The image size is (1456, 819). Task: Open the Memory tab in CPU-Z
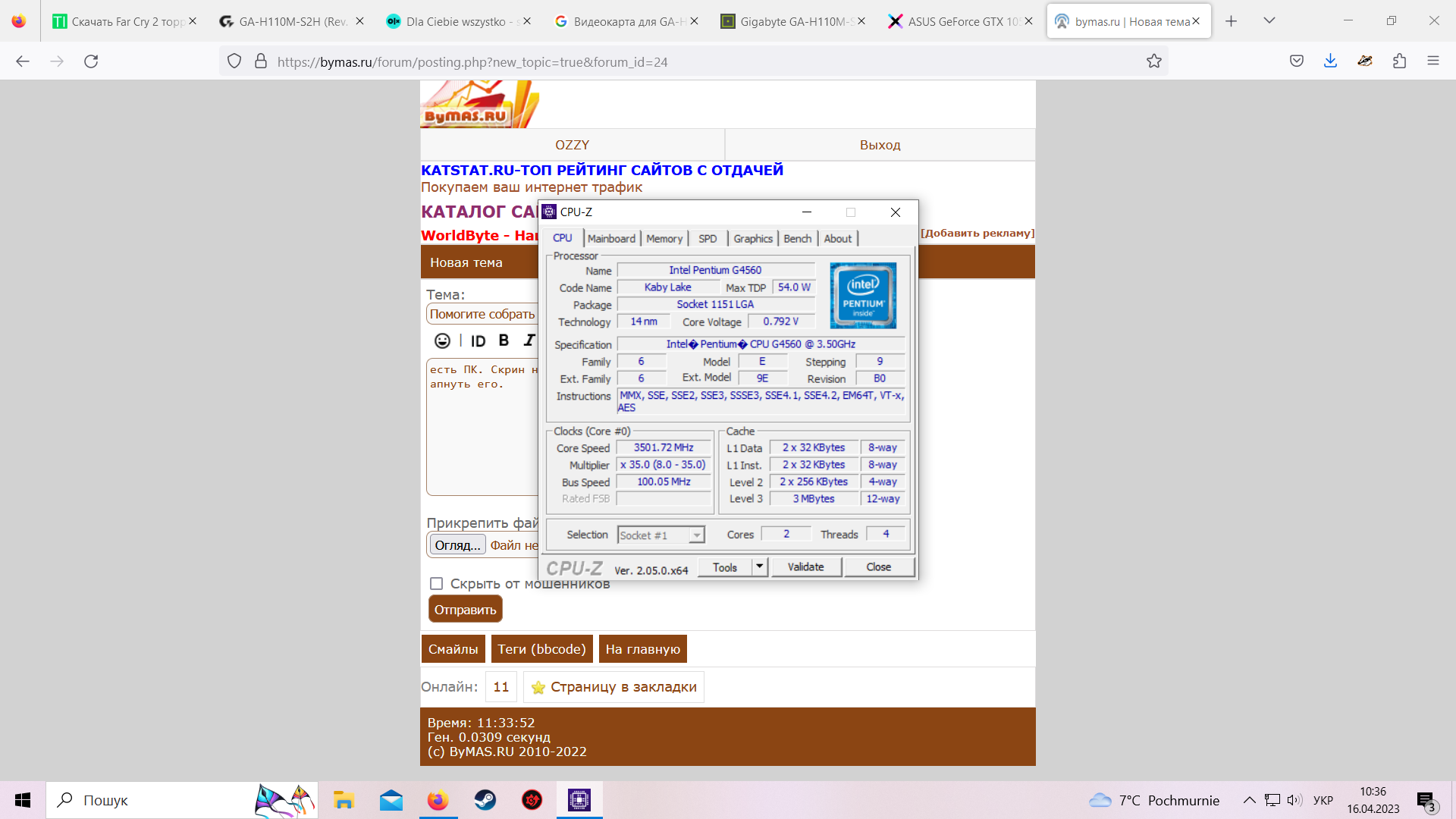(664, 238)
